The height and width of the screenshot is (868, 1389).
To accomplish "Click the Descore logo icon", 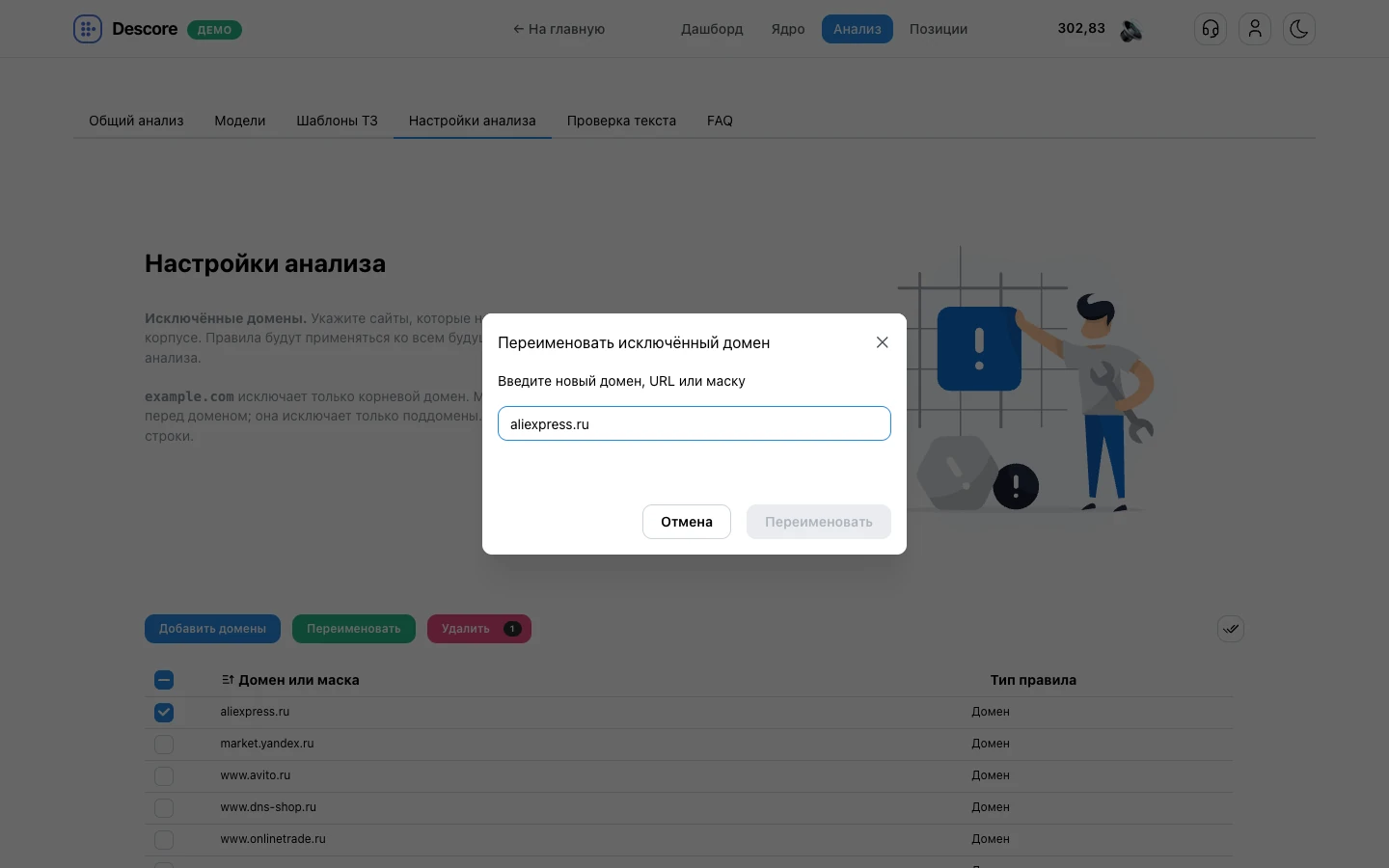I will point(88,29).
